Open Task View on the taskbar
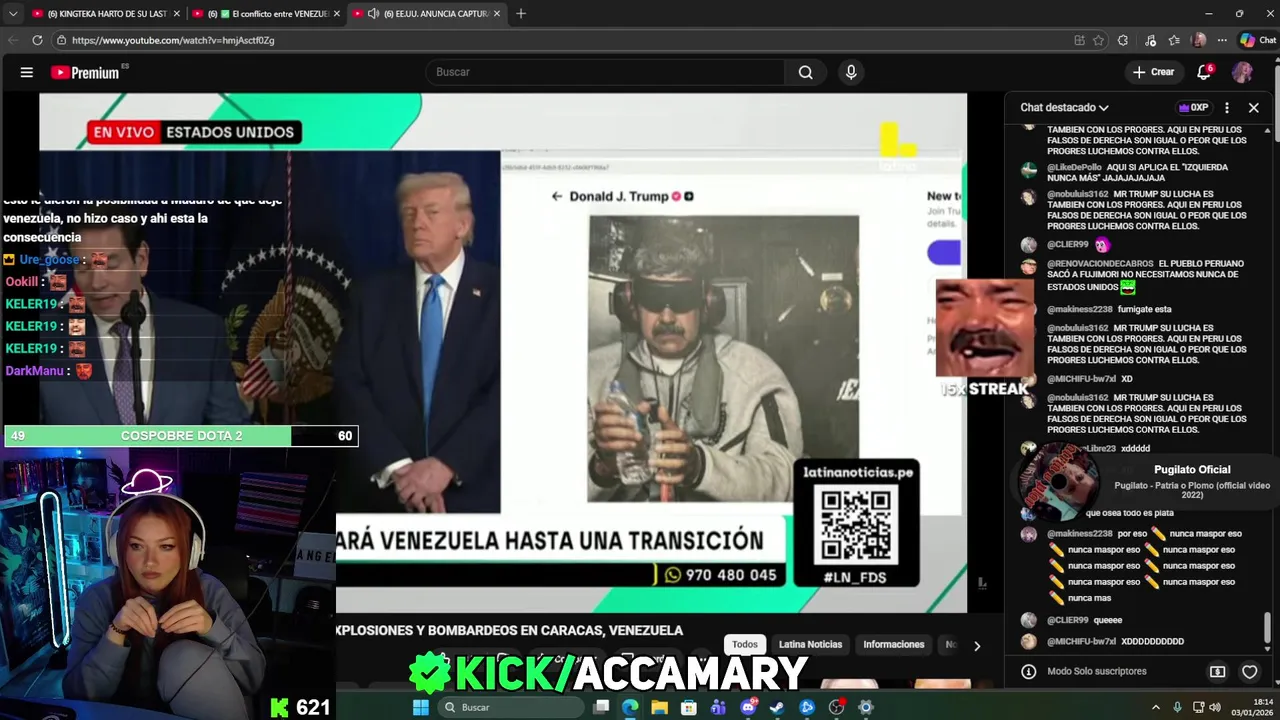1280x720 pixels. [601, 707]
